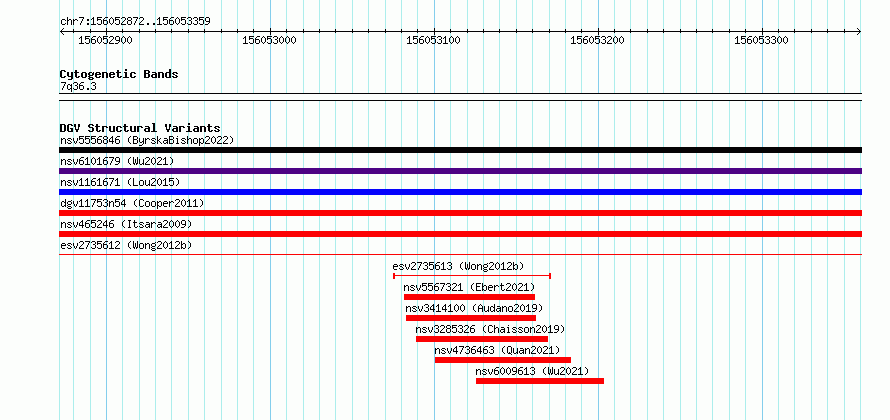Viewport: 890px width, 420px height.
Task: Click the blue nsv1161671 variant bar
Action: [x=460, y=192]
